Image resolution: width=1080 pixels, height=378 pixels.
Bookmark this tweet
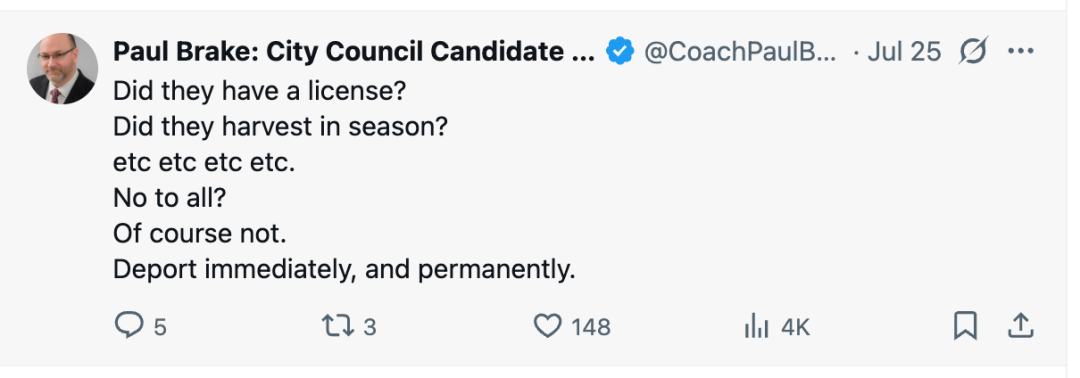tap(965, 326)
